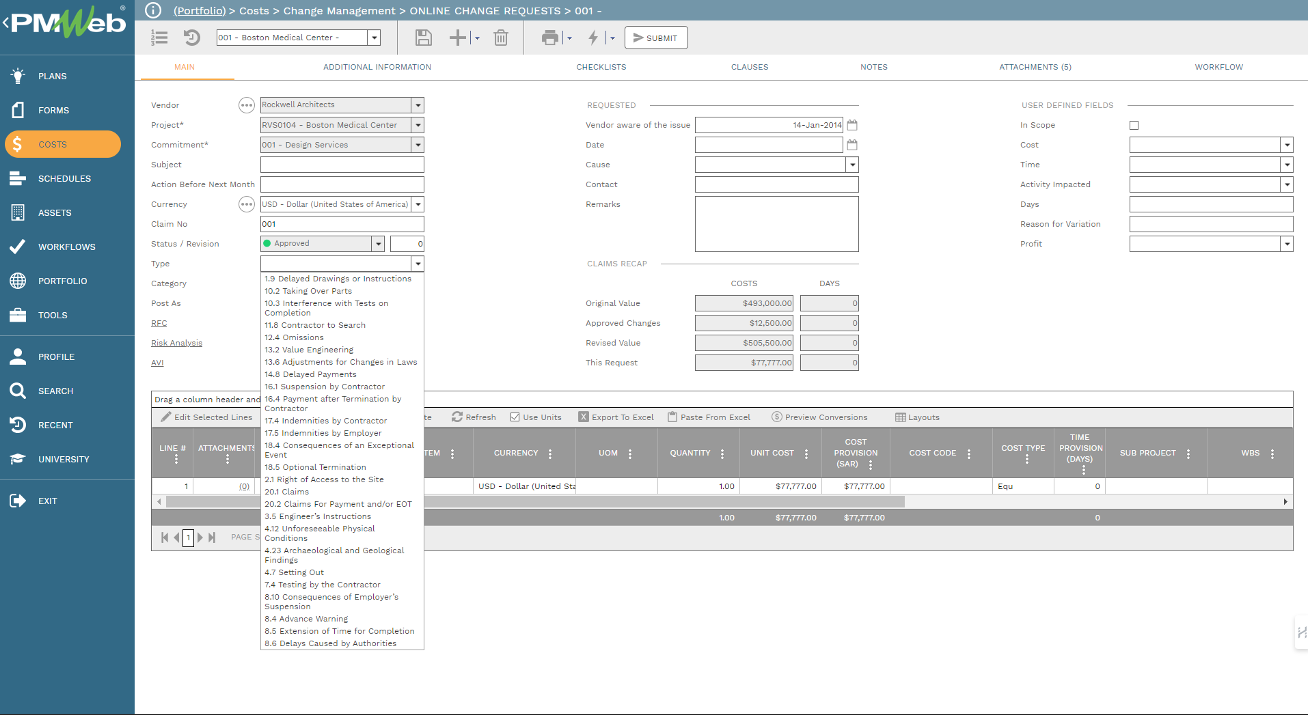Open Workflows module in sidebar

(x=67, y=246)
